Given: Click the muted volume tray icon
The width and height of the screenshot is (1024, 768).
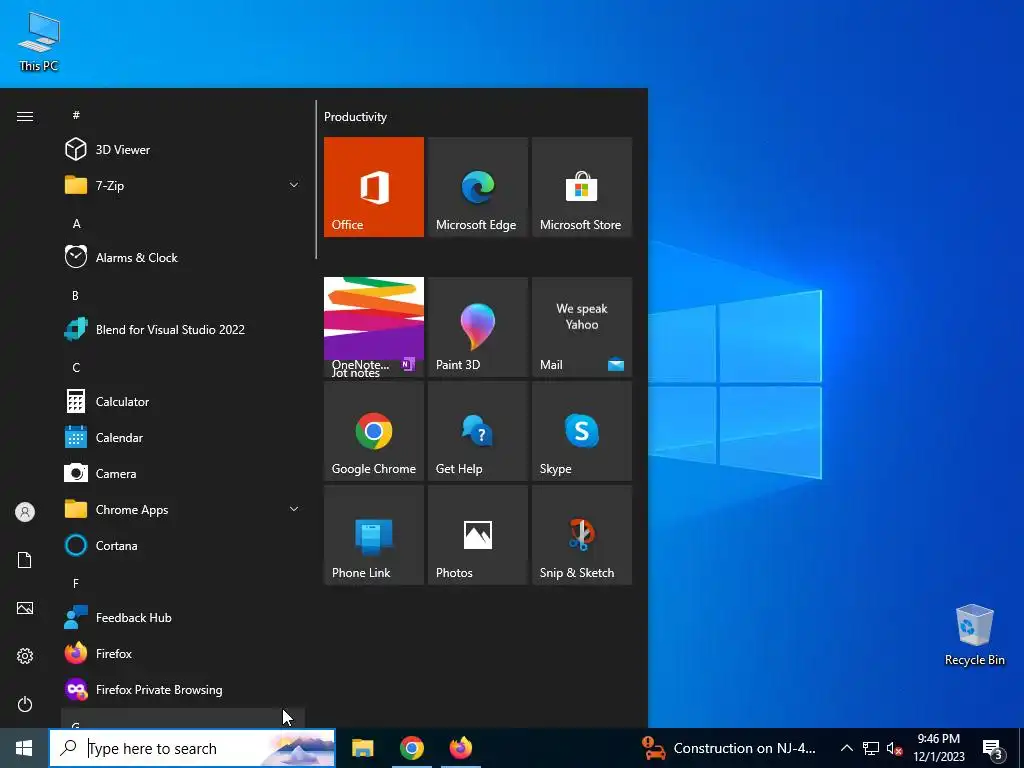Looking at the screenshot, I should click(894, 748).
